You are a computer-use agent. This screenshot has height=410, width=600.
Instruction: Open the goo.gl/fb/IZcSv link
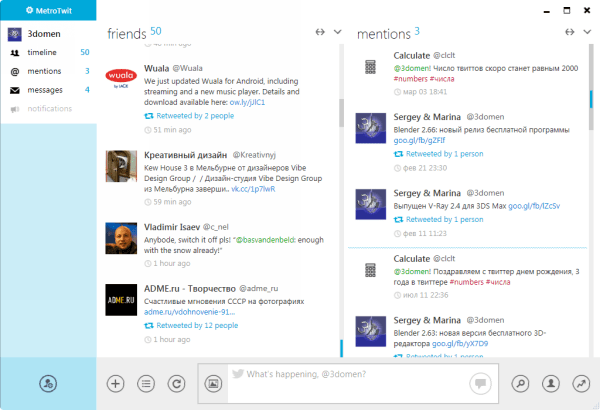point(534,206)
